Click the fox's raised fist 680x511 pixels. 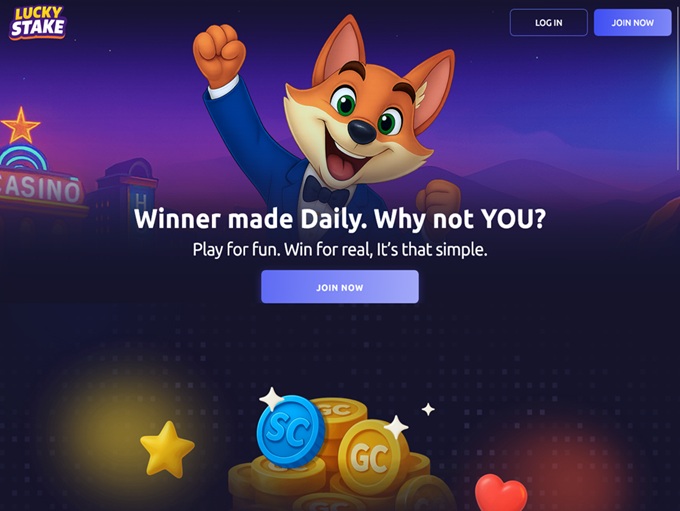(219, 54)
